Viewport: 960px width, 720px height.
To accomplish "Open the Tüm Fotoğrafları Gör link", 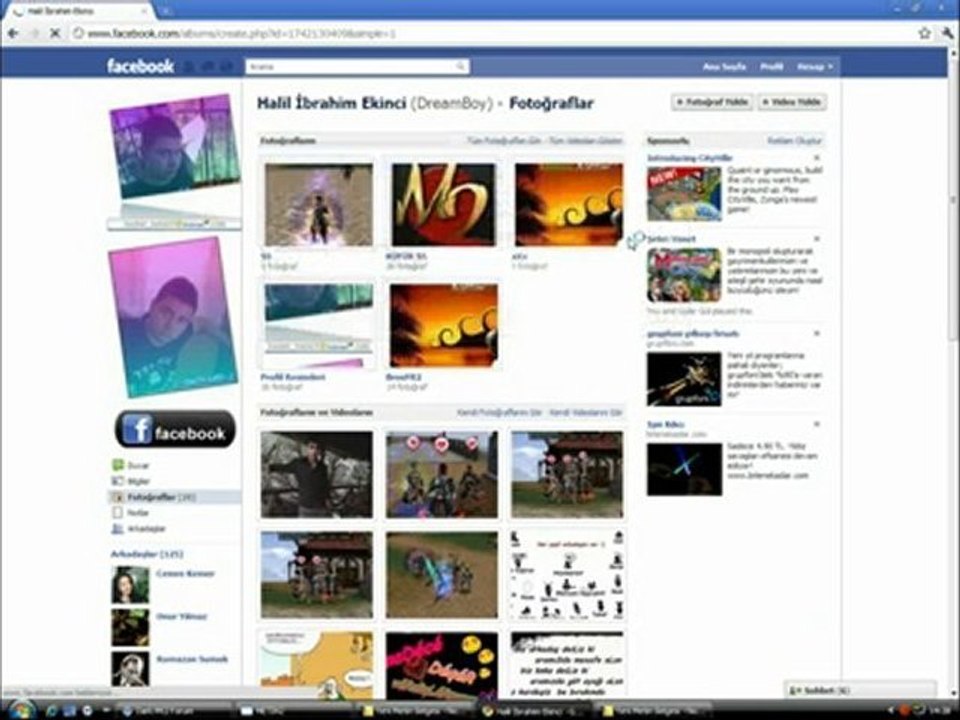I will [504, 141].
